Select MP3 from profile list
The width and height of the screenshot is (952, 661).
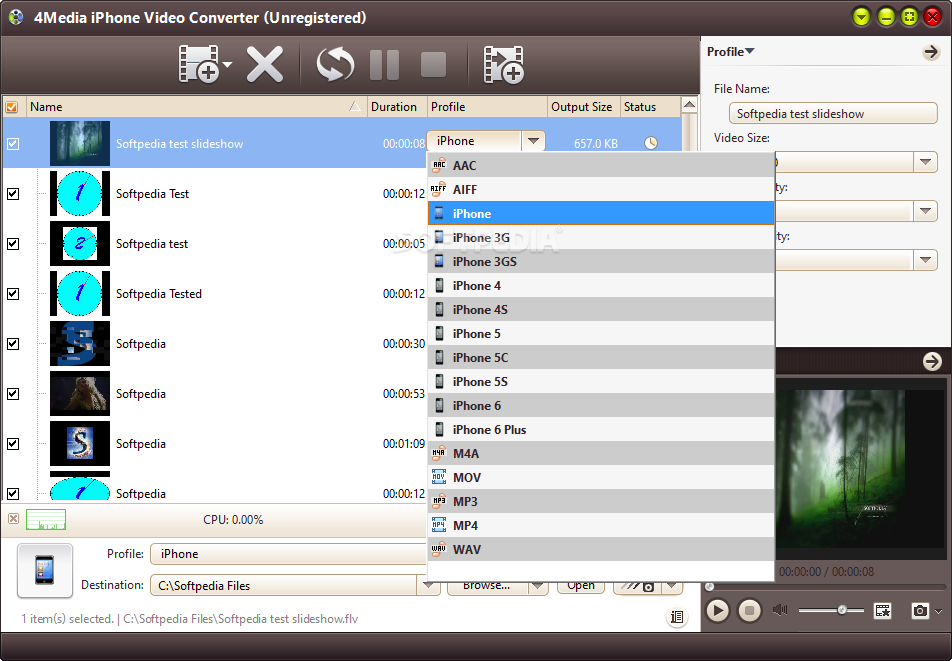(601, 501)
